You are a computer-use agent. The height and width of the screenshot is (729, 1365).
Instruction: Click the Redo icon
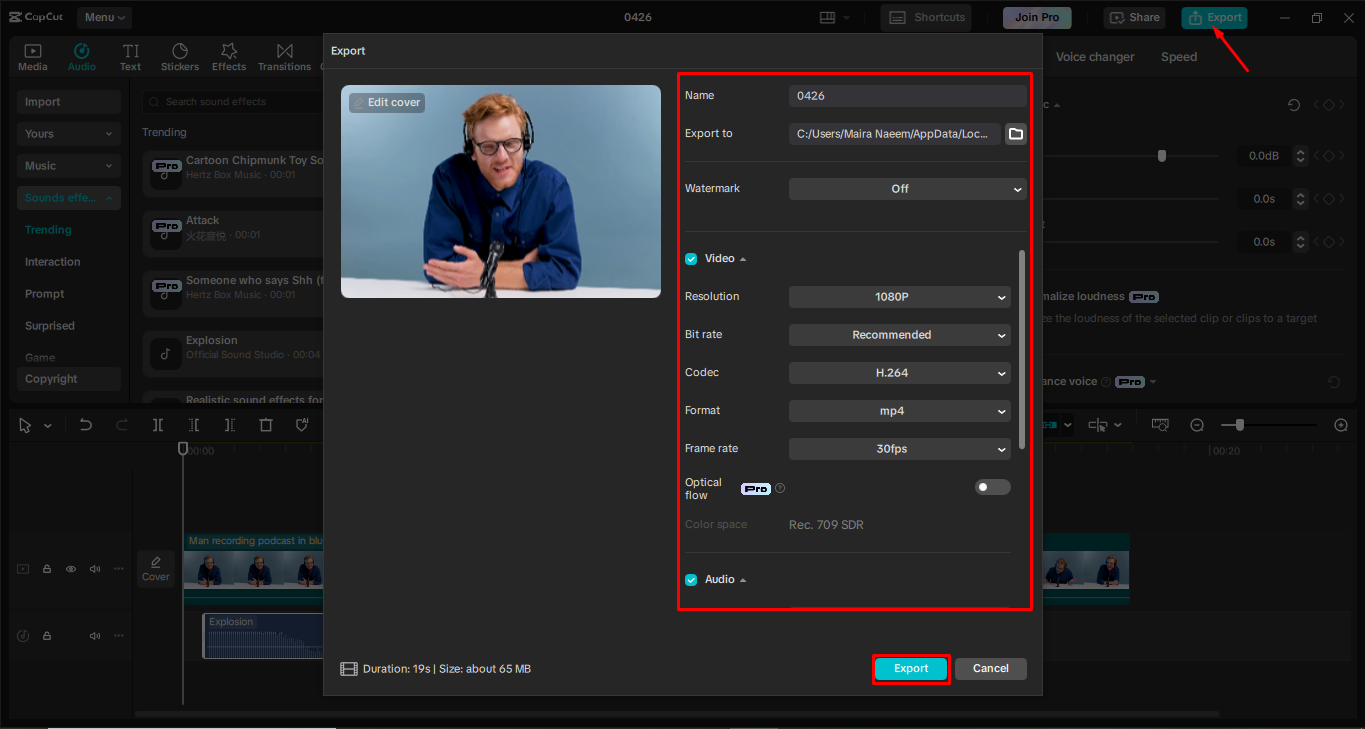coord(122,425)
